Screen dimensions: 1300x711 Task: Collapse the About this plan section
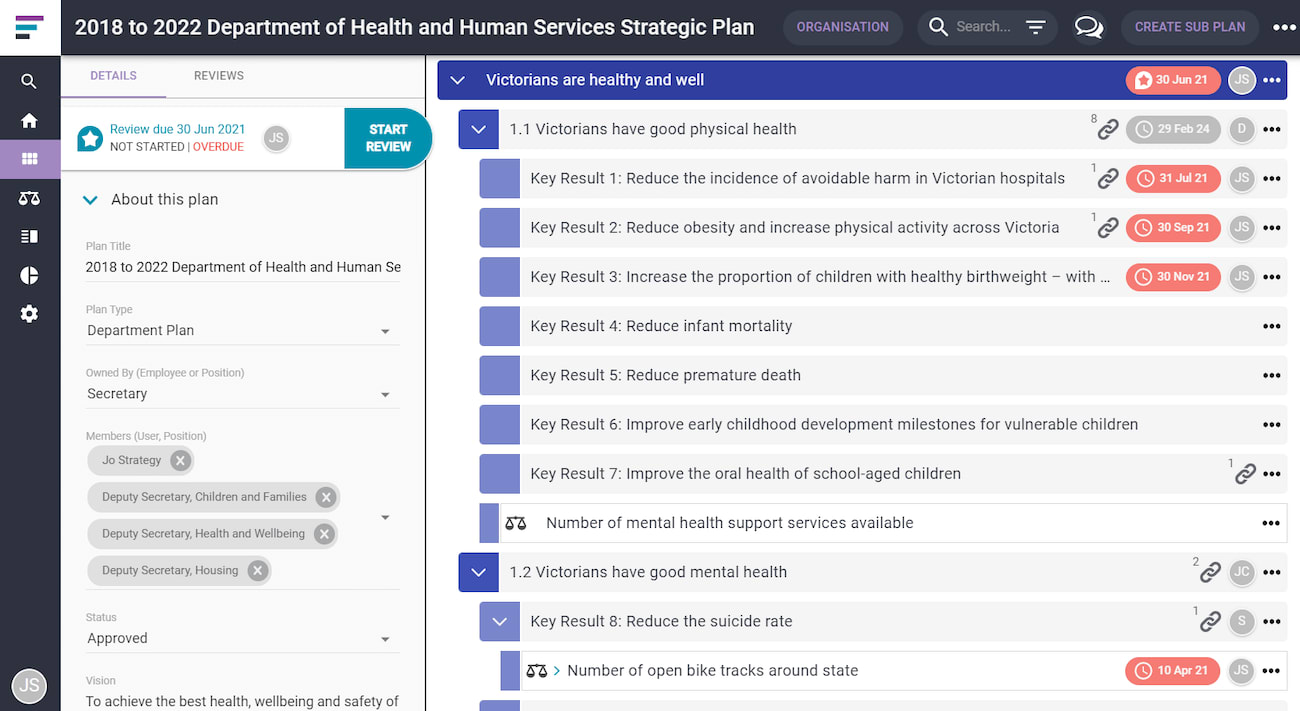coord(90,199)
